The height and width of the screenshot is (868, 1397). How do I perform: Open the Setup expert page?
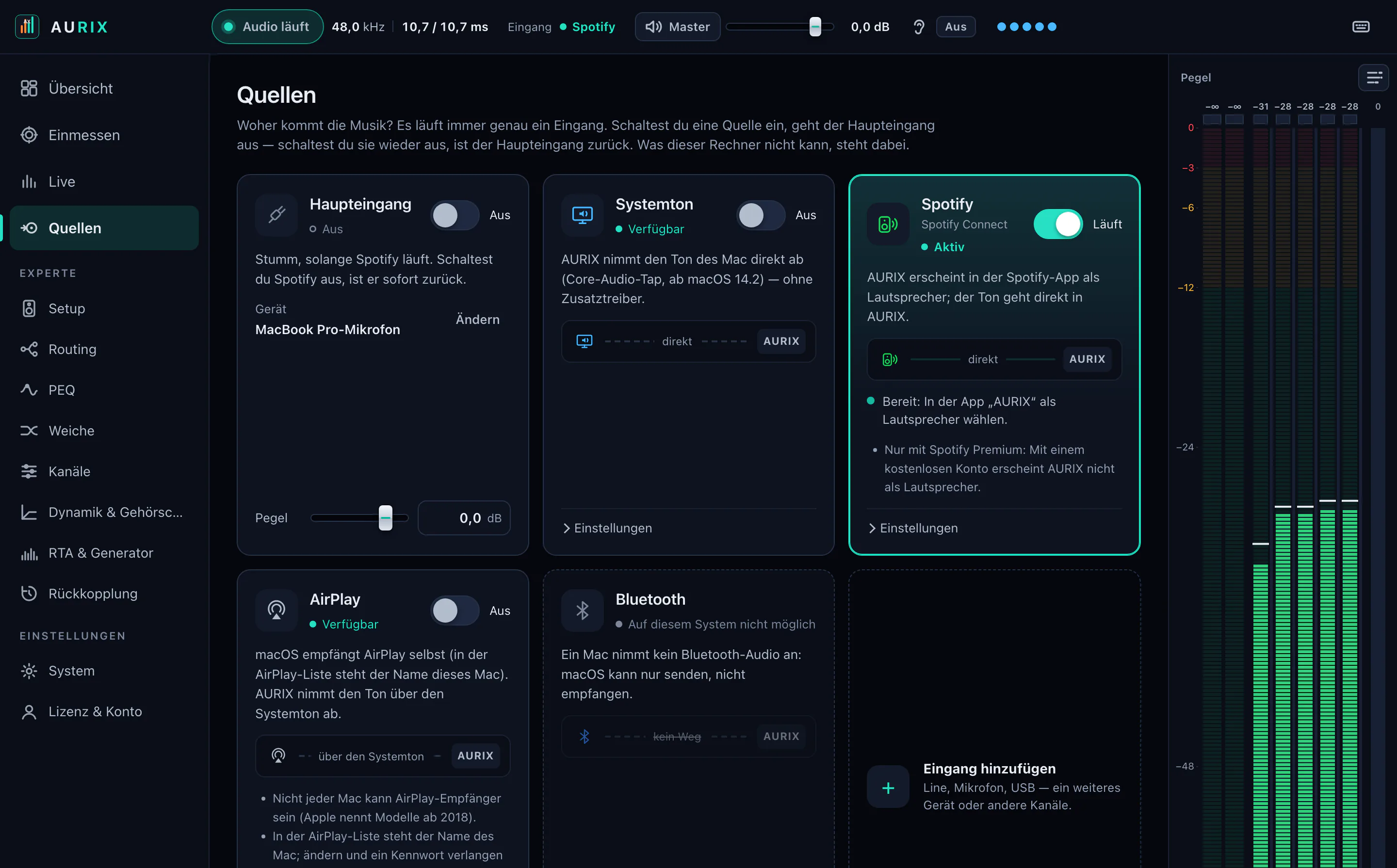click(104, 308)
